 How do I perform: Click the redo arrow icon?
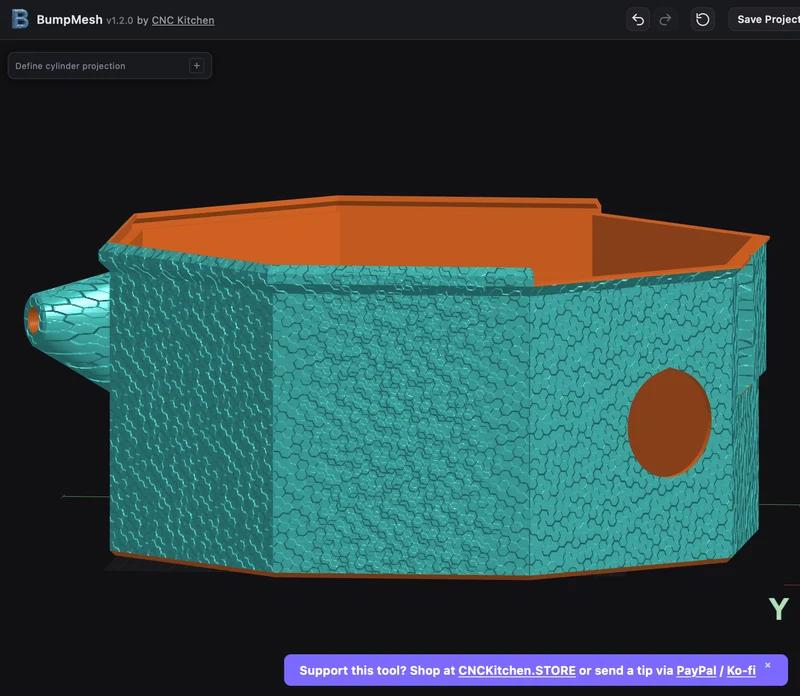(665, 20)
